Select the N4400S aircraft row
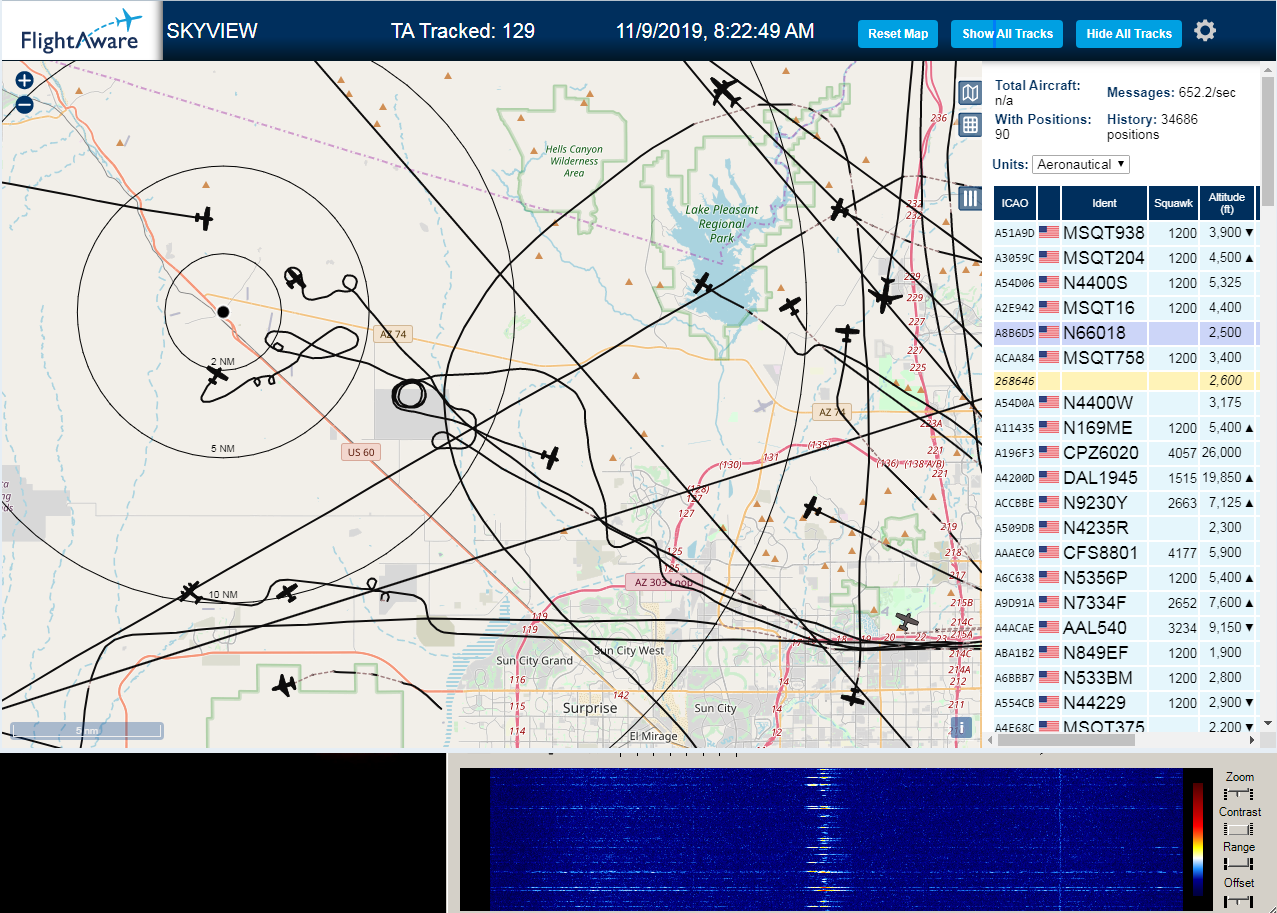This screenshot has width=1277, height=913. tap(1125, 282)
